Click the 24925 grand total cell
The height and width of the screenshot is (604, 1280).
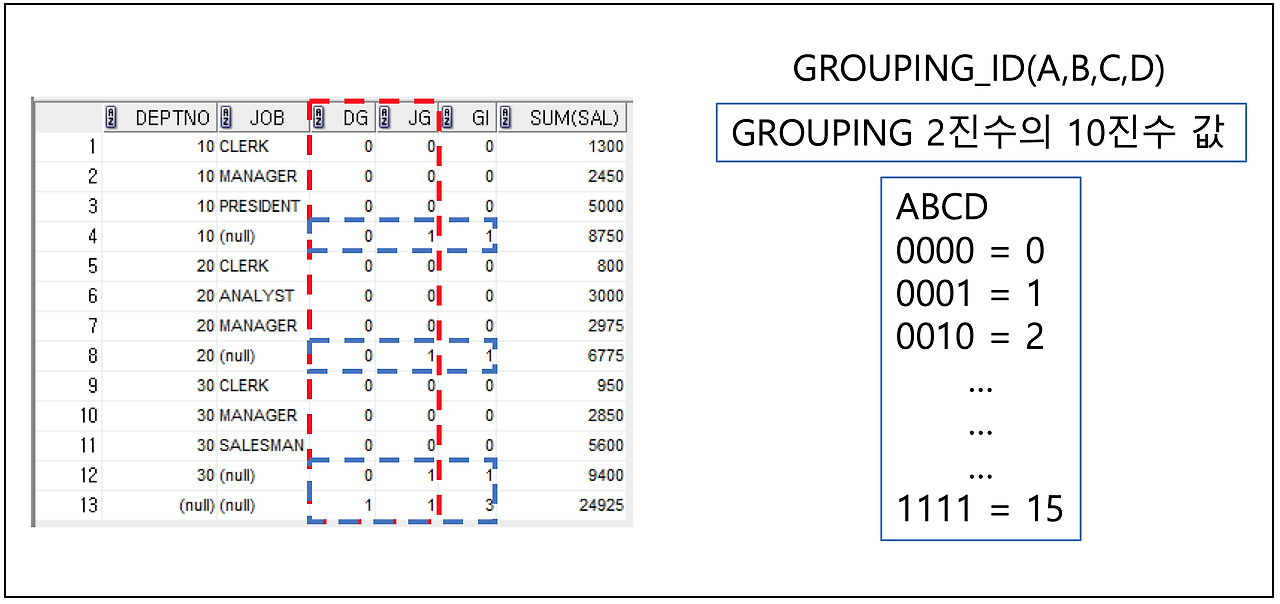[602, 506]
